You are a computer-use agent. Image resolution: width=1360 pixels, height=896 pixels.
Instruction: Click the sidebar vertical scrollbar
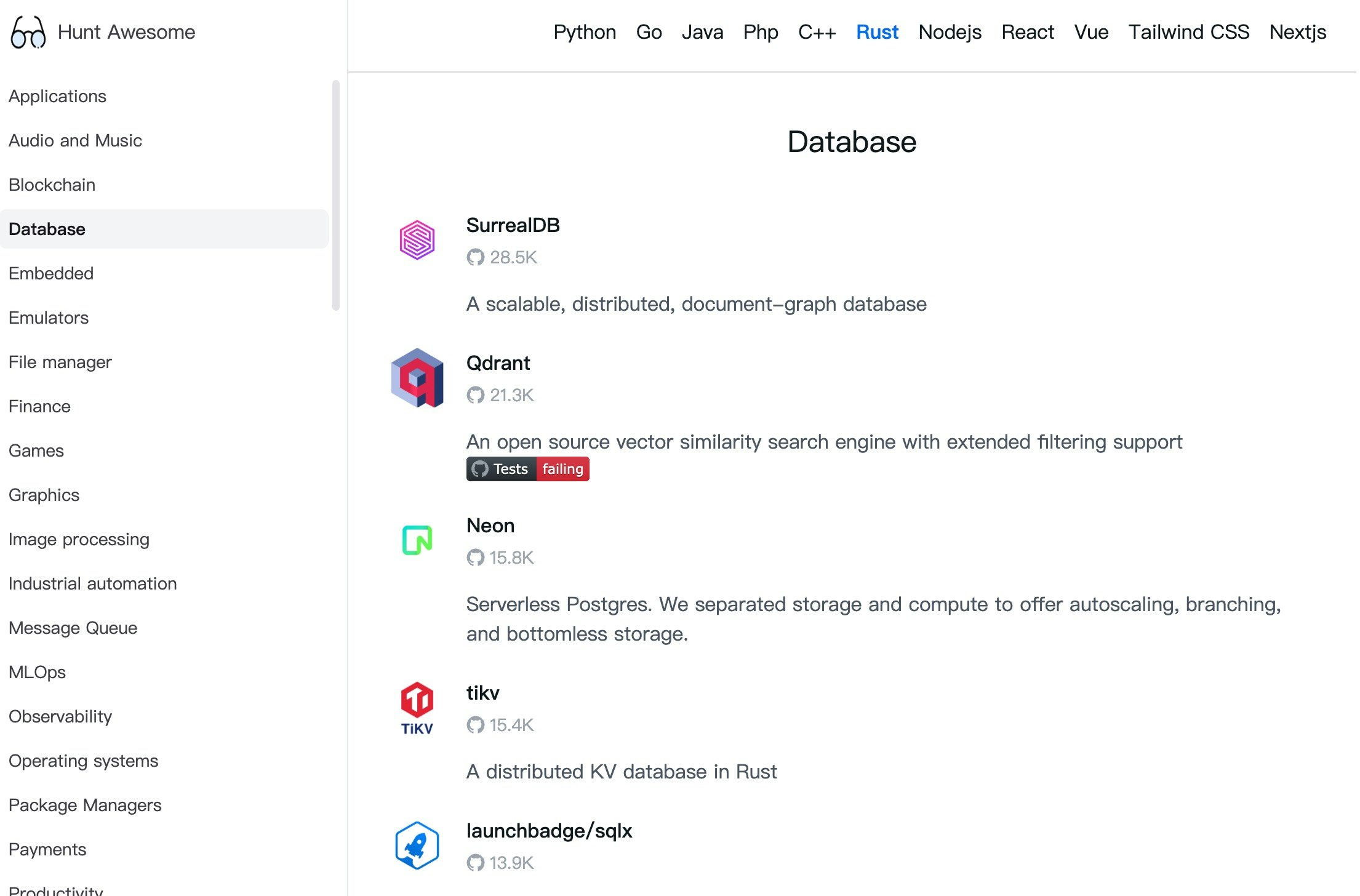tap(335, 194)
